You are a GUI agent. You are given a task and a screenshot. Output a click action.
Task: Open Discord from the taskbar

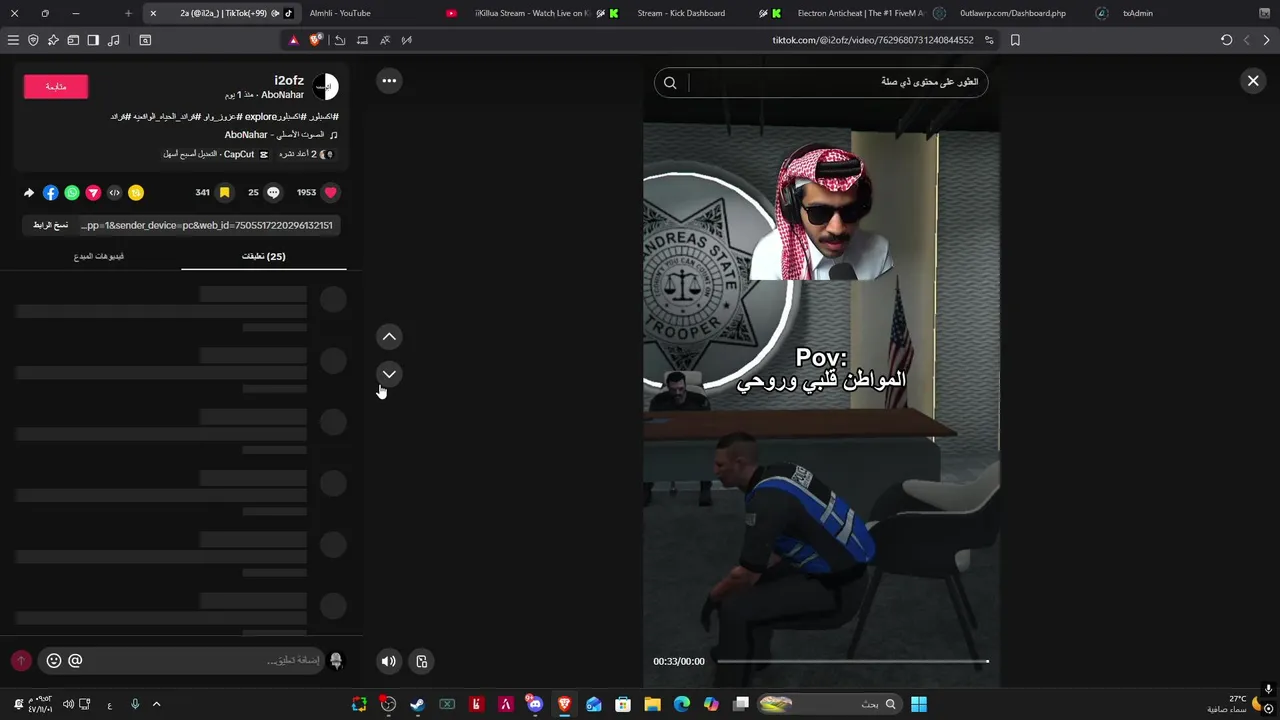[536, 704]
